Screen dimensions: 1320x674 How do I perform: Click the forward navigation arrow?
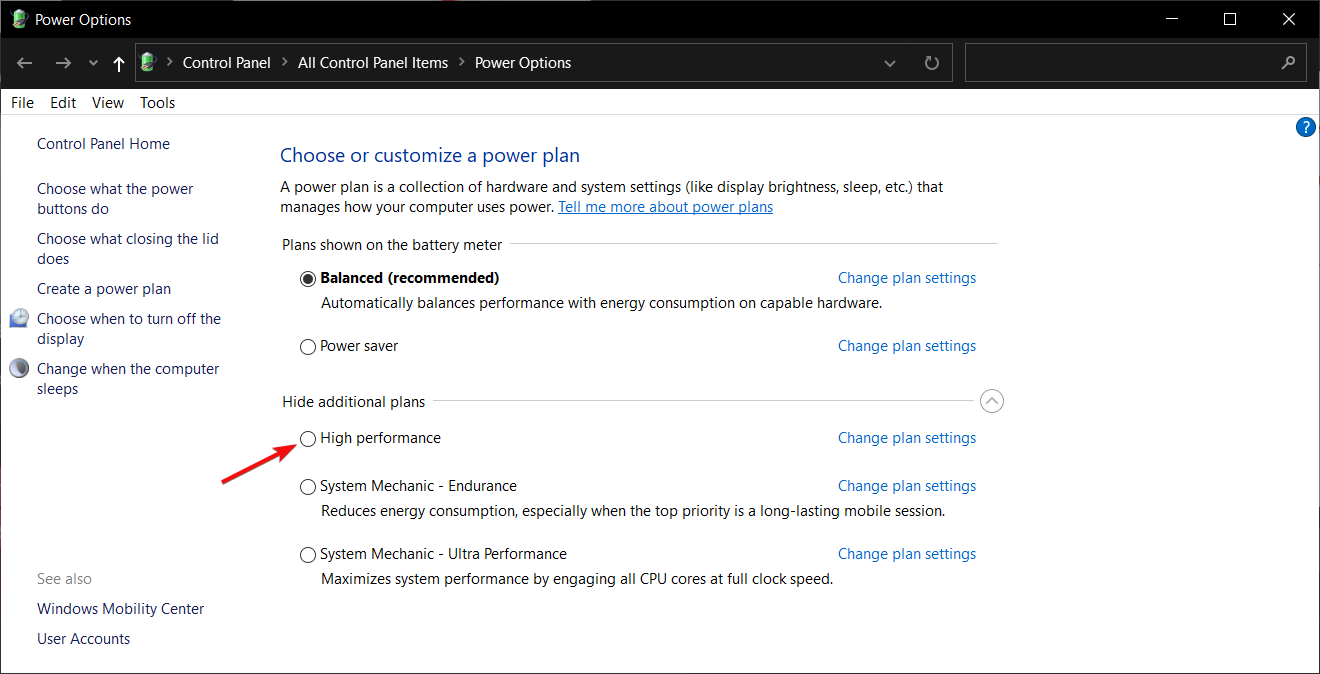click(x=63, y=63)
